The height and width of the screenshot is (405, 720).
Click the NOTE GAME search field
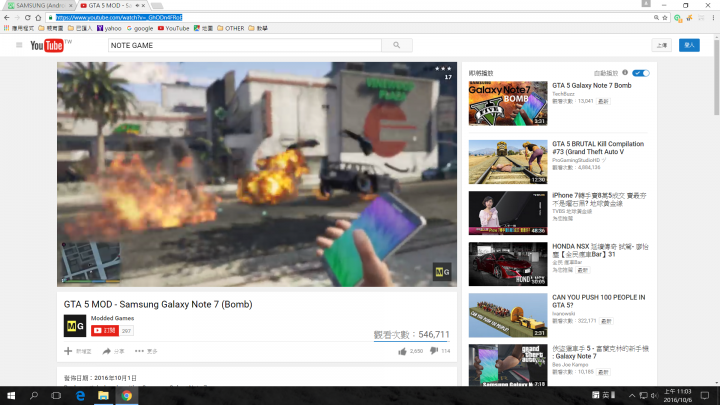pos(245,45)
